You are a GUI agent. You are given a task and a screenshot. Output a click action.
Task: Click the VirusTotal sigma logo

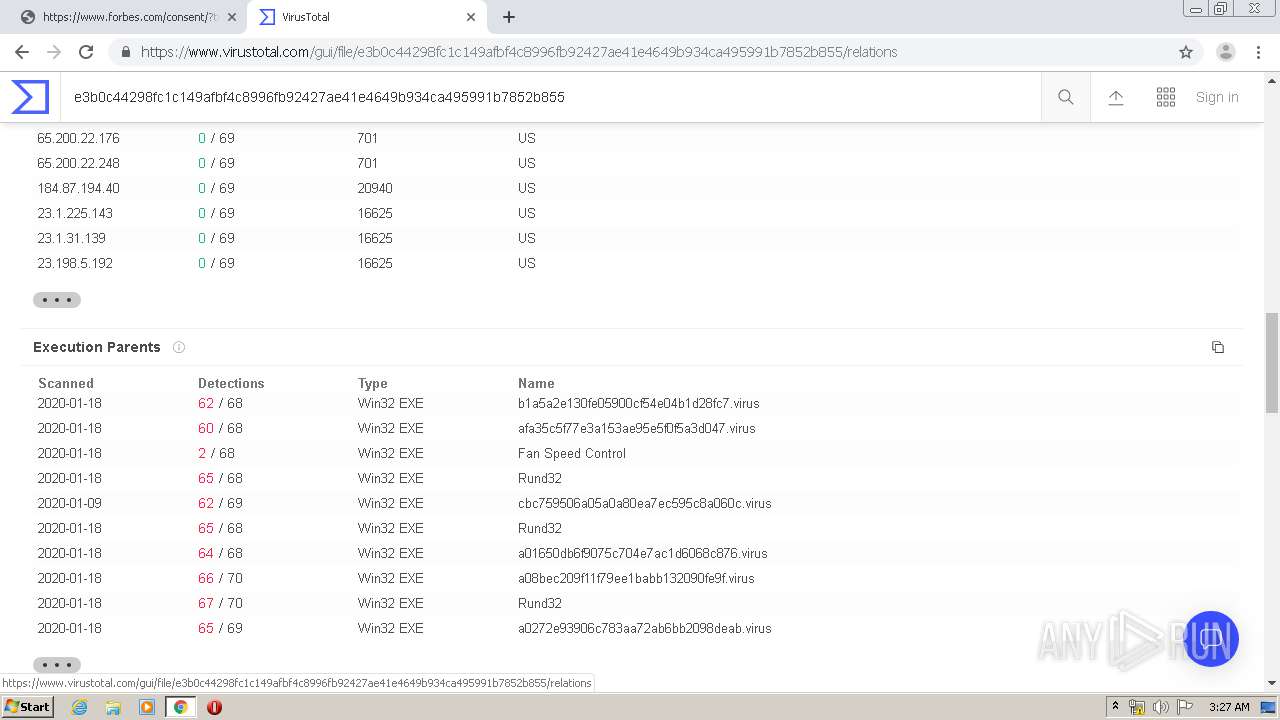coord(30,97)
